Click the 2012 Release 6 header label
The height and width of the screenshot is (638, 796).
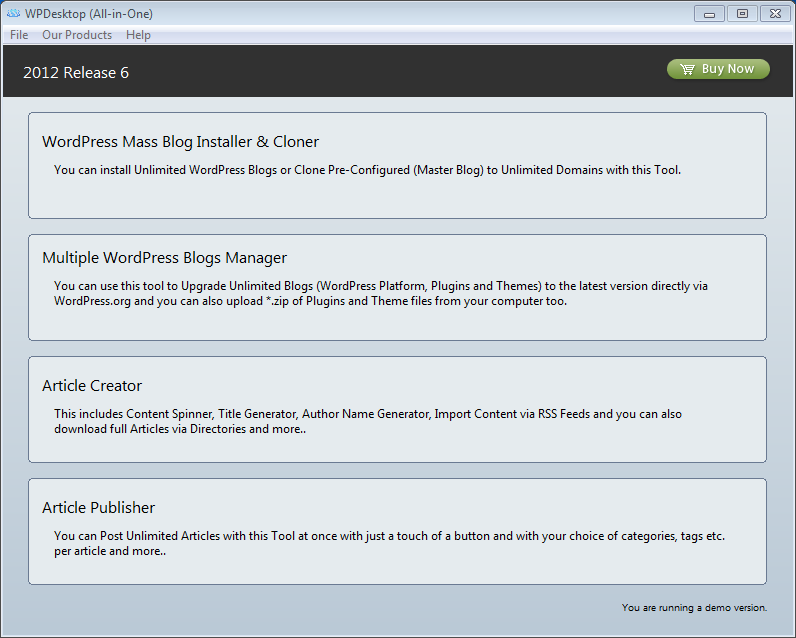(x=76, y=72)
